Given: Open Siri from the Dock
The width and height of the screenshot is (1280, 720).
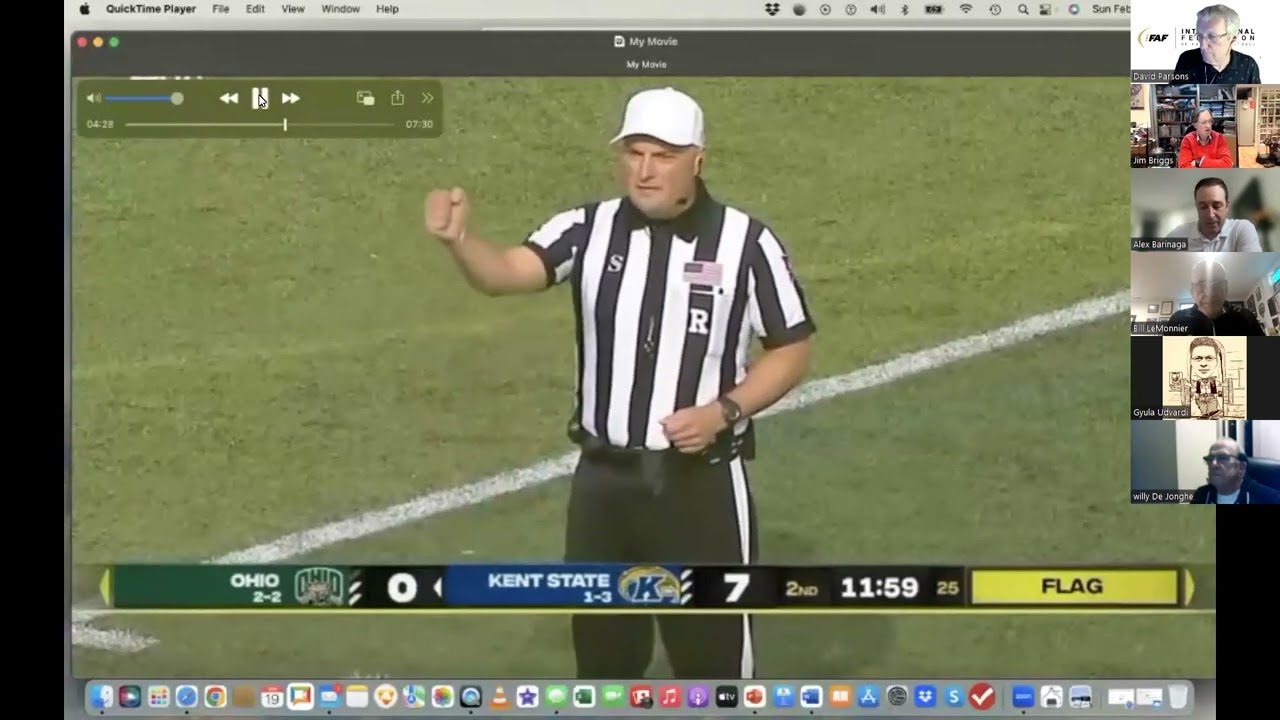Looking at the screenshot, I should coord(130,697).
